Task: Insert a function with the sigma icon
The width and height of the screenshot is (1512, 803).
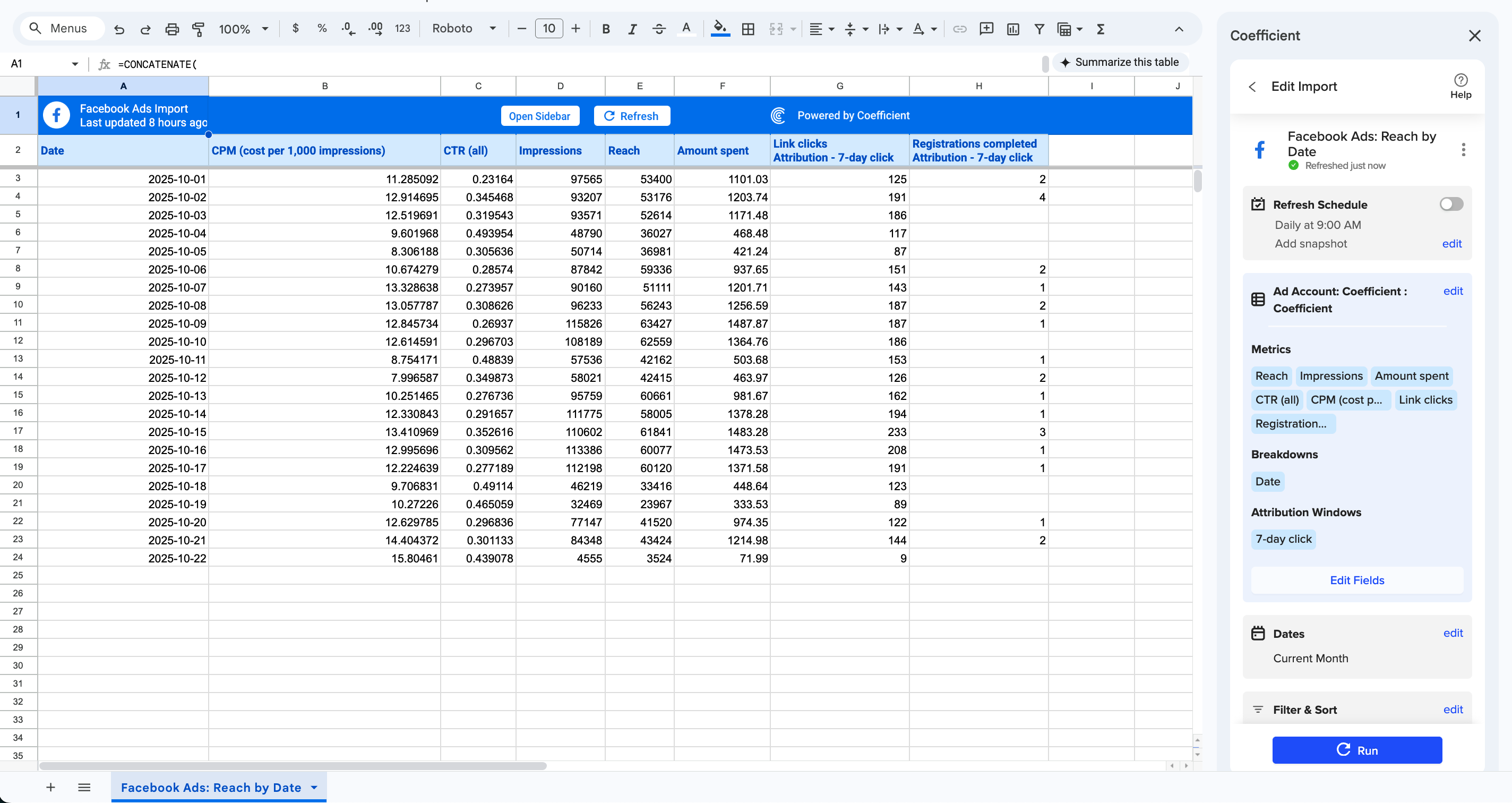Action: (x=1102, y=28)
